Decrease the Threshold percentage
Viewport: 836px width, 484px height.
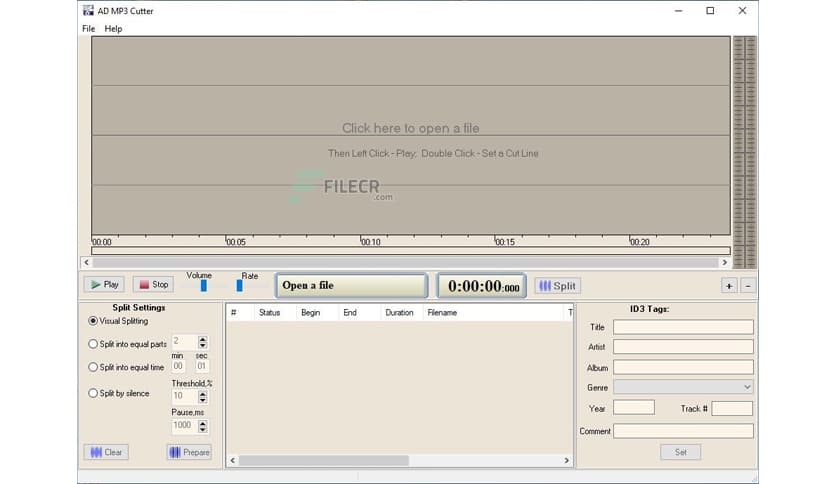[x=203, y=400]
